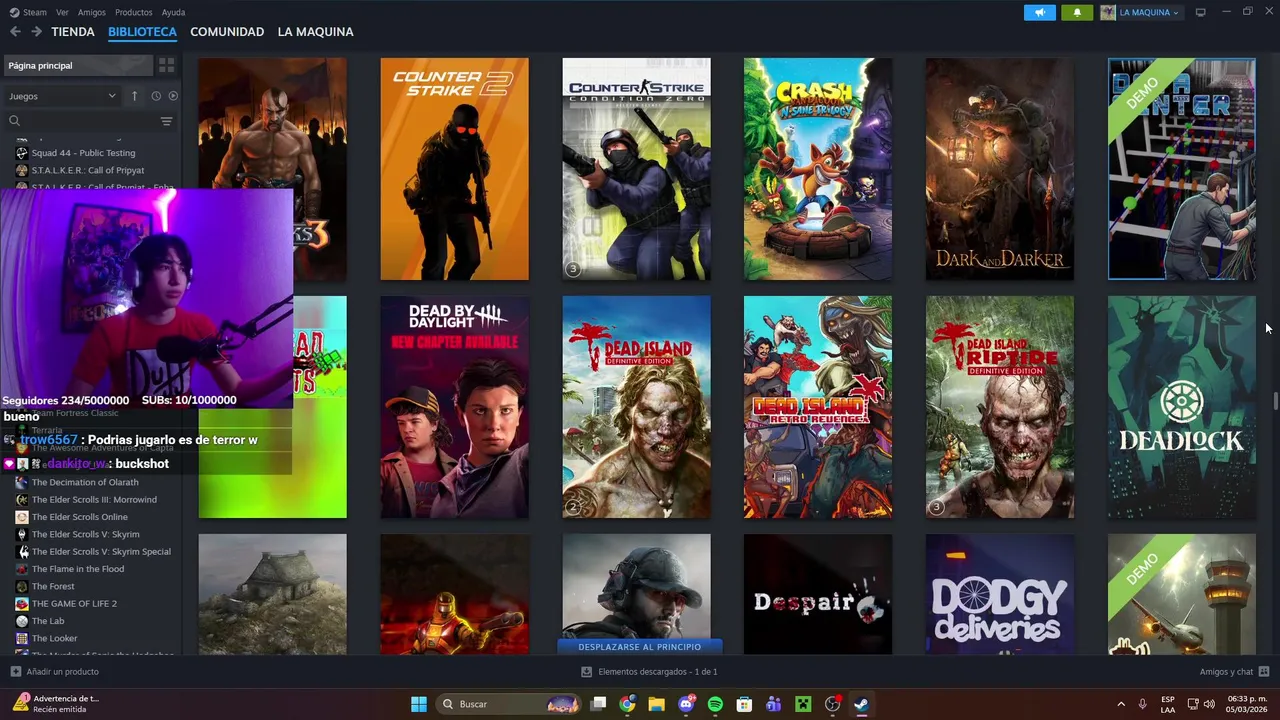Open Google Chrome from taskbar
The height and width of the screenshot is (720, 1280).
point(627,704)
